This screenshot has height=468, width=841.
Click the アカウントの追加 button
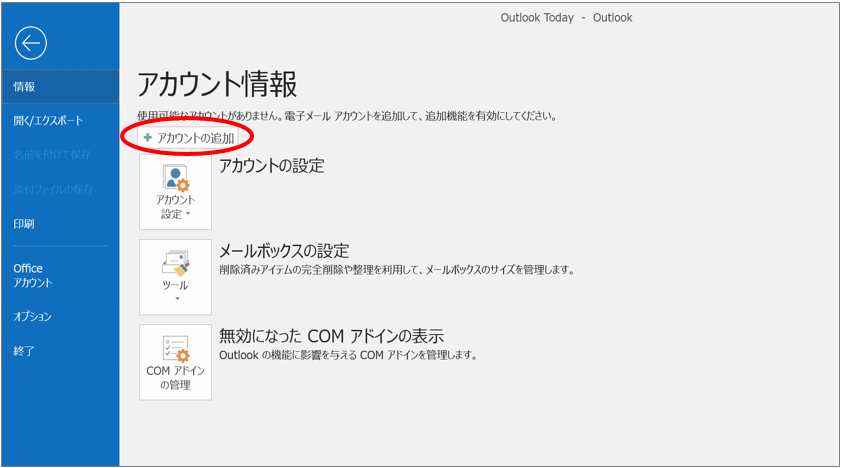(x=188, y=138)
